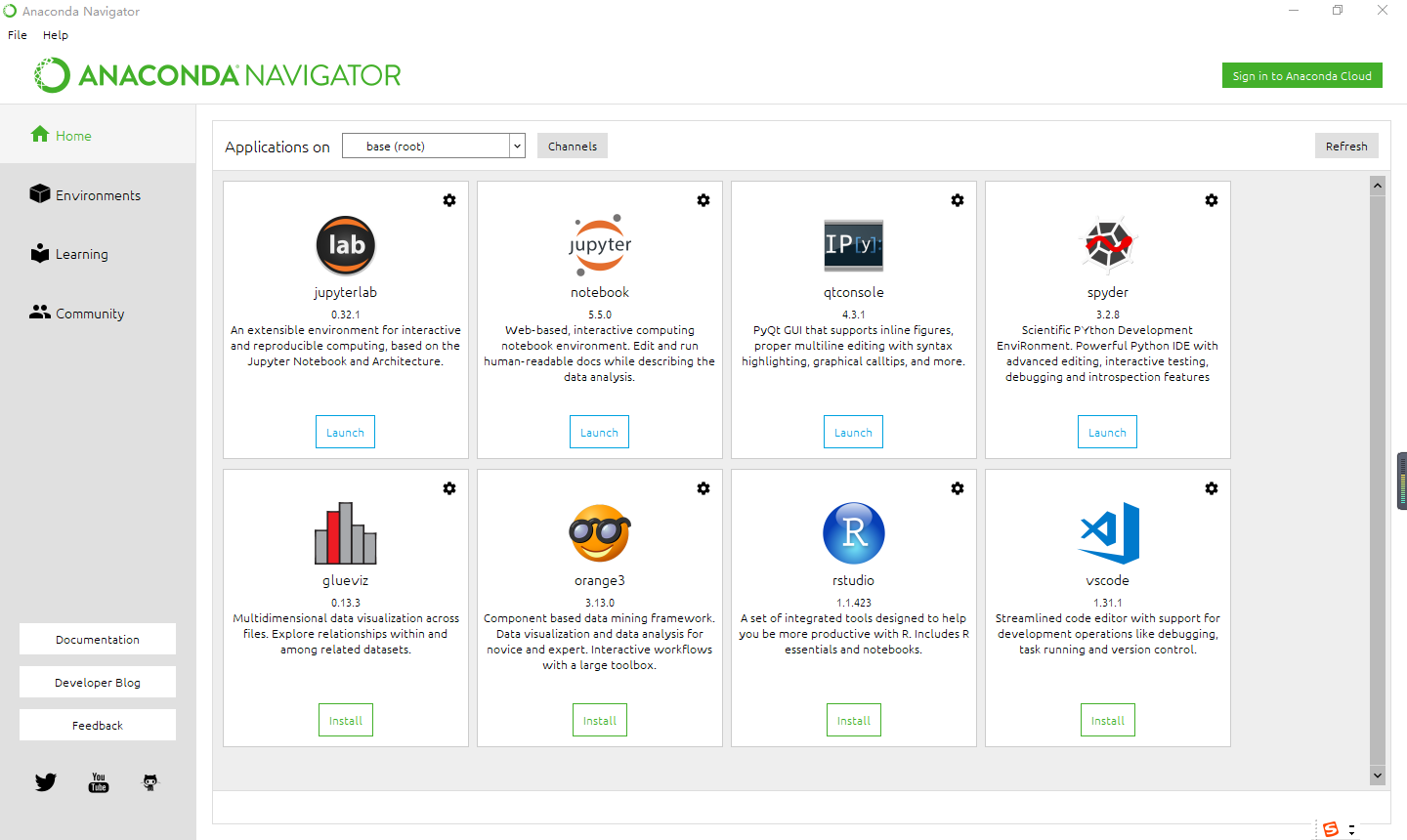
Task: Click the qtconsole version 4.3.1 text
Action: (x=854, y=315)
